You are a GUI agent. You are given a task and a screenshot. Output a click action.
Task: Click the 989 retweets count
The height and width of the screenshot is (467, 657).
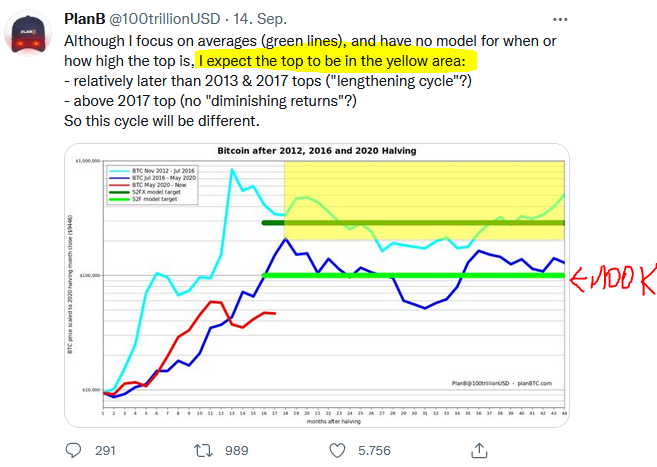click(x=236, y=450)
